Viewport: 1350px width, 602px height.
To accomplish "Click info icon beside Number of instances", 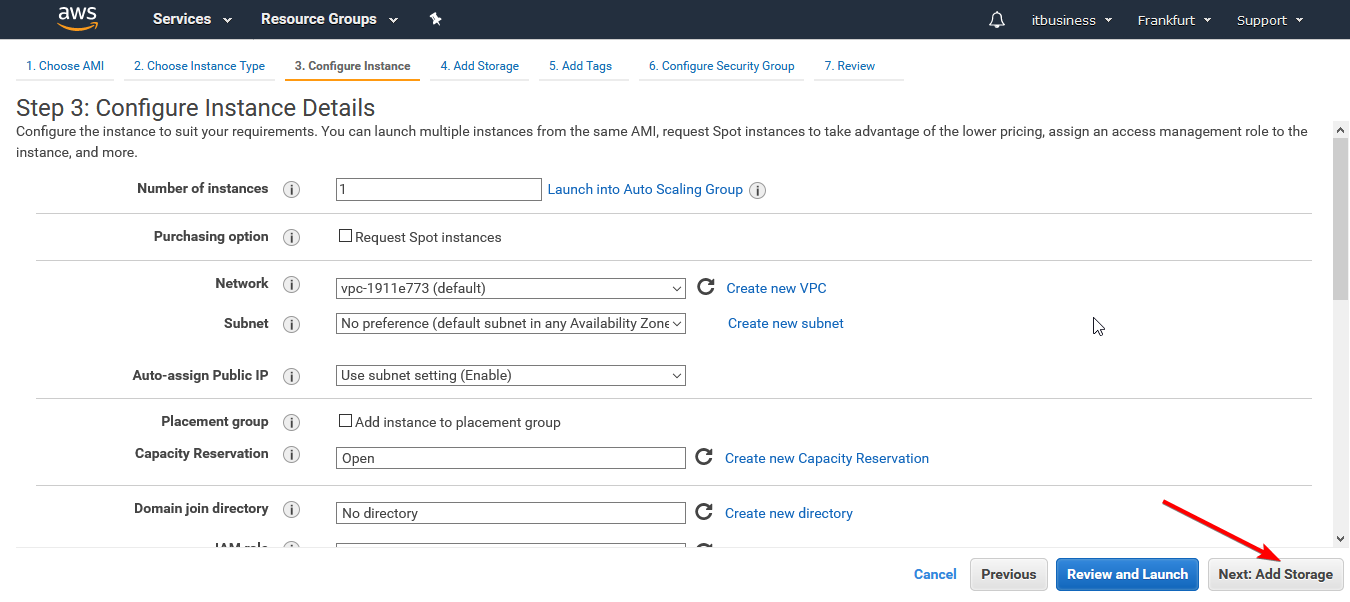I will pos(292,190).
